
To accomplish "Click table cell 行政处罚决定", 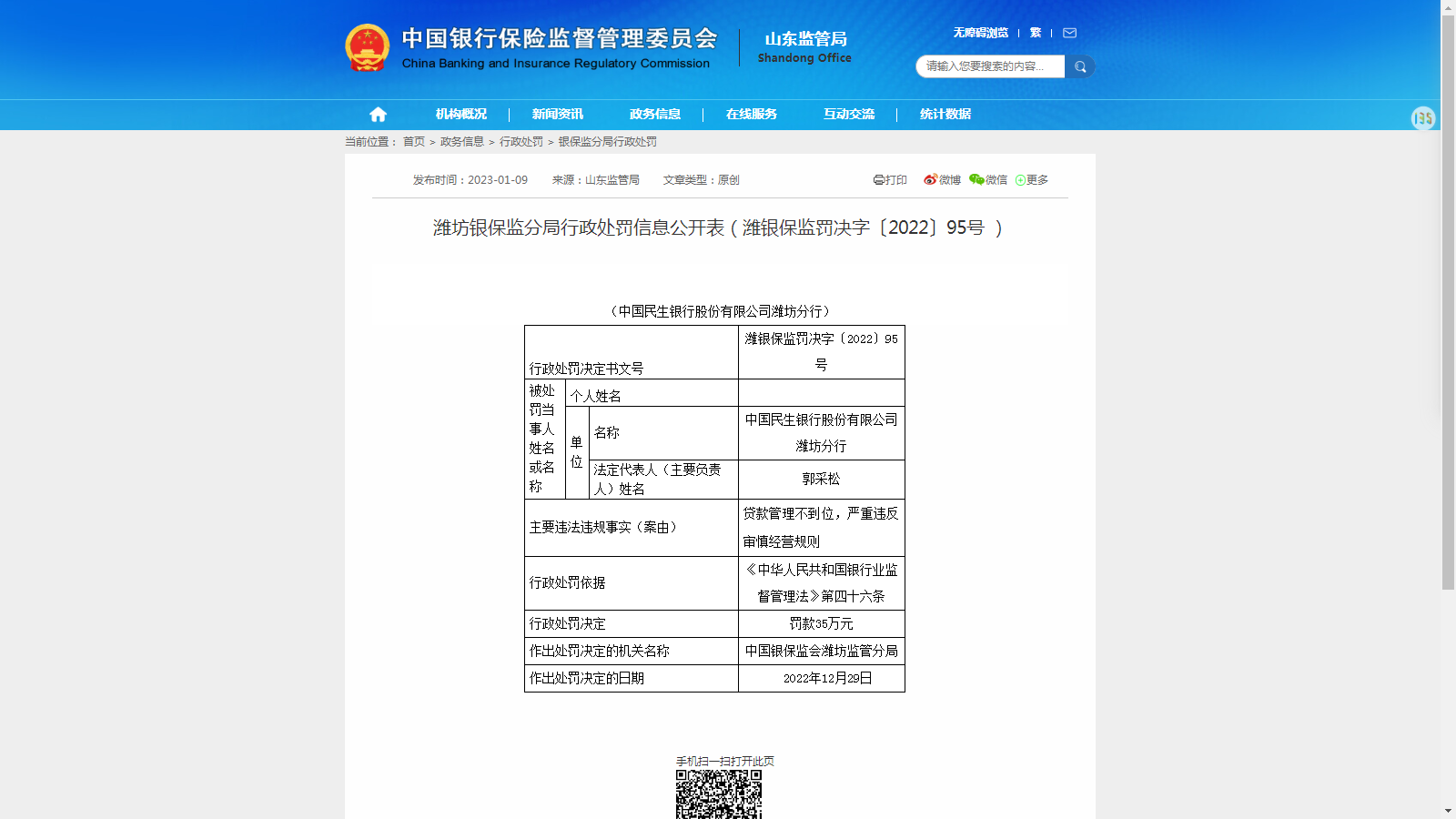I will point(632,623).
